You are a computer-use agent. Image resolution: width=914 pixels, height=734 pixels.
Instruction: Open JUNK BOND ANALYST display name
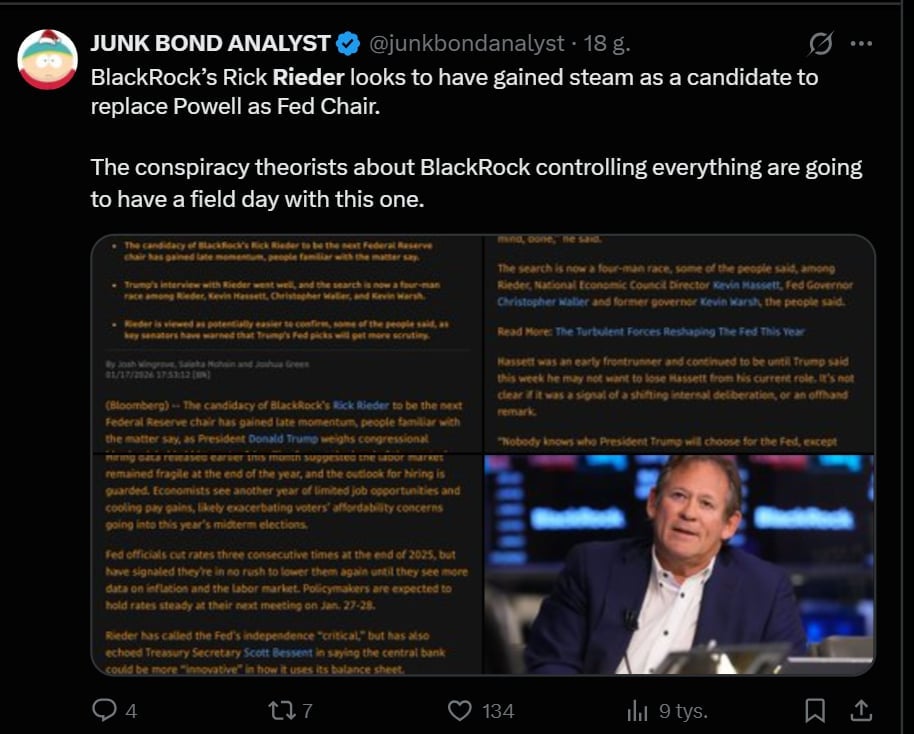(x=210, y=44)
